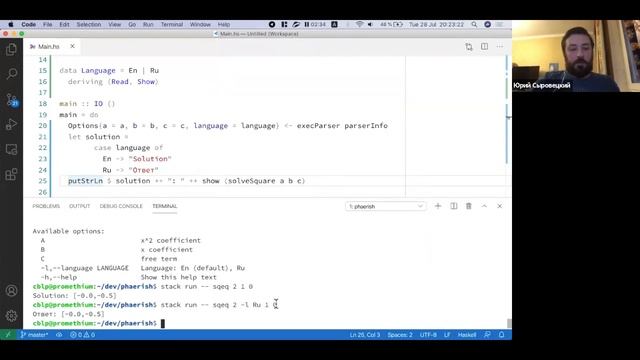640x360 pixels.
Task: Click the UTF-8 encoding indicator
Action: [x=428, y=335]
